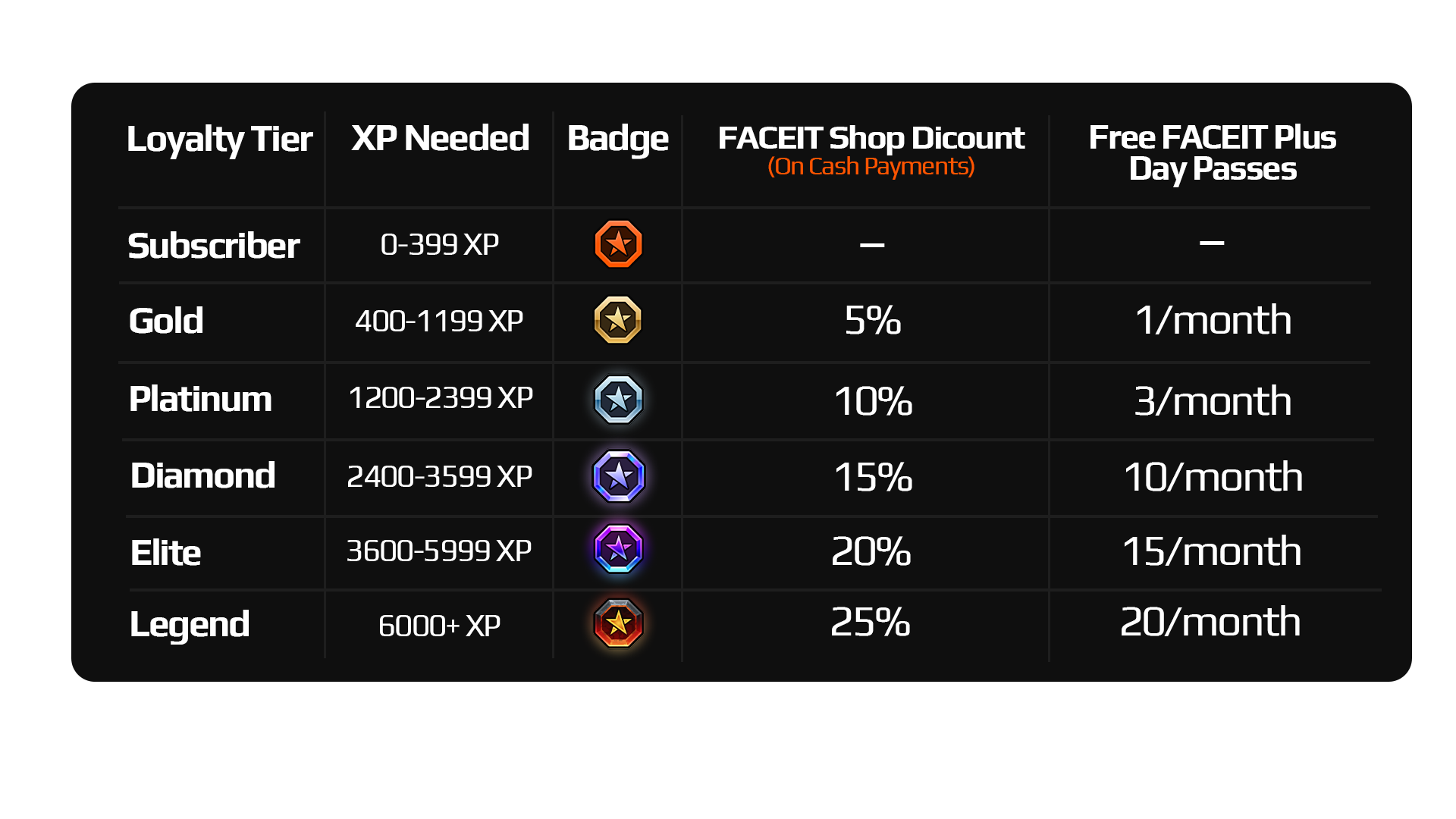
Task: Click the red Legend tier badge
Action: [x=618, y=623]
